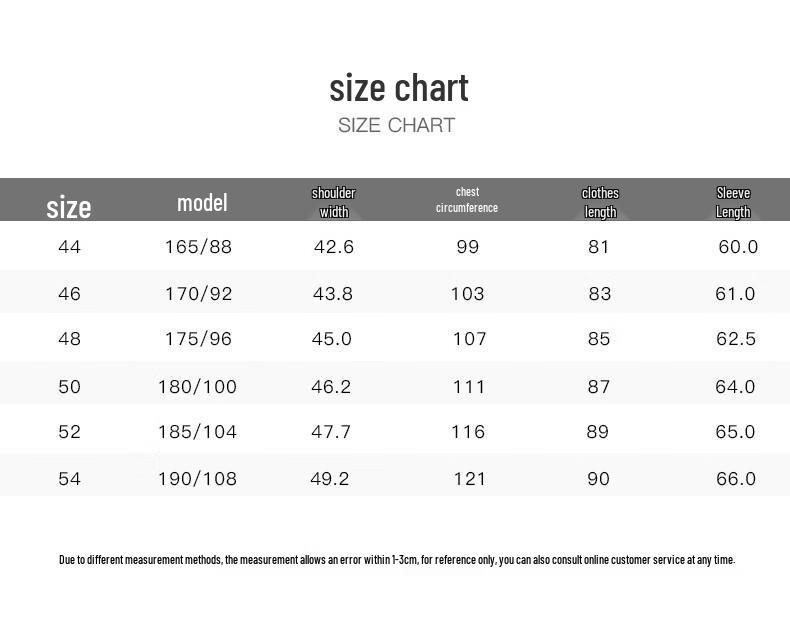Click the uppercase "SIZE CHART" subtitle
This screenshot has width=790, height=622.
(x=396, y=125)
